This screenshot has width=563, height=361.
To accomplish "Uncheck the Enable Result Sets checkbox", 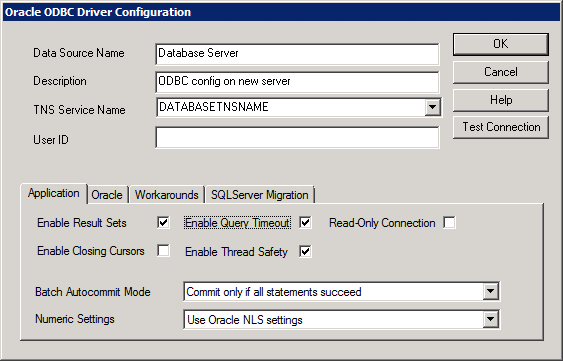I will tap(163, 223).
